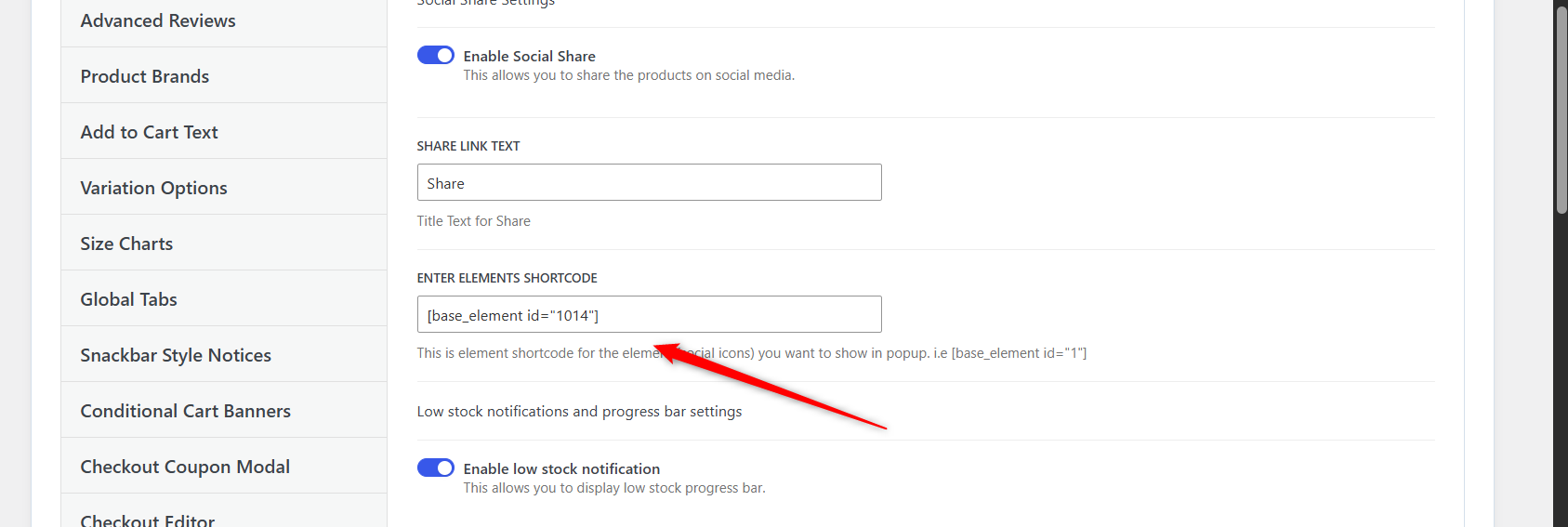The height and width of the screenshot is (527, 1568).
Task: Click the Title Text for Share description
Action: pyautogui.click(x=473, y=221)
